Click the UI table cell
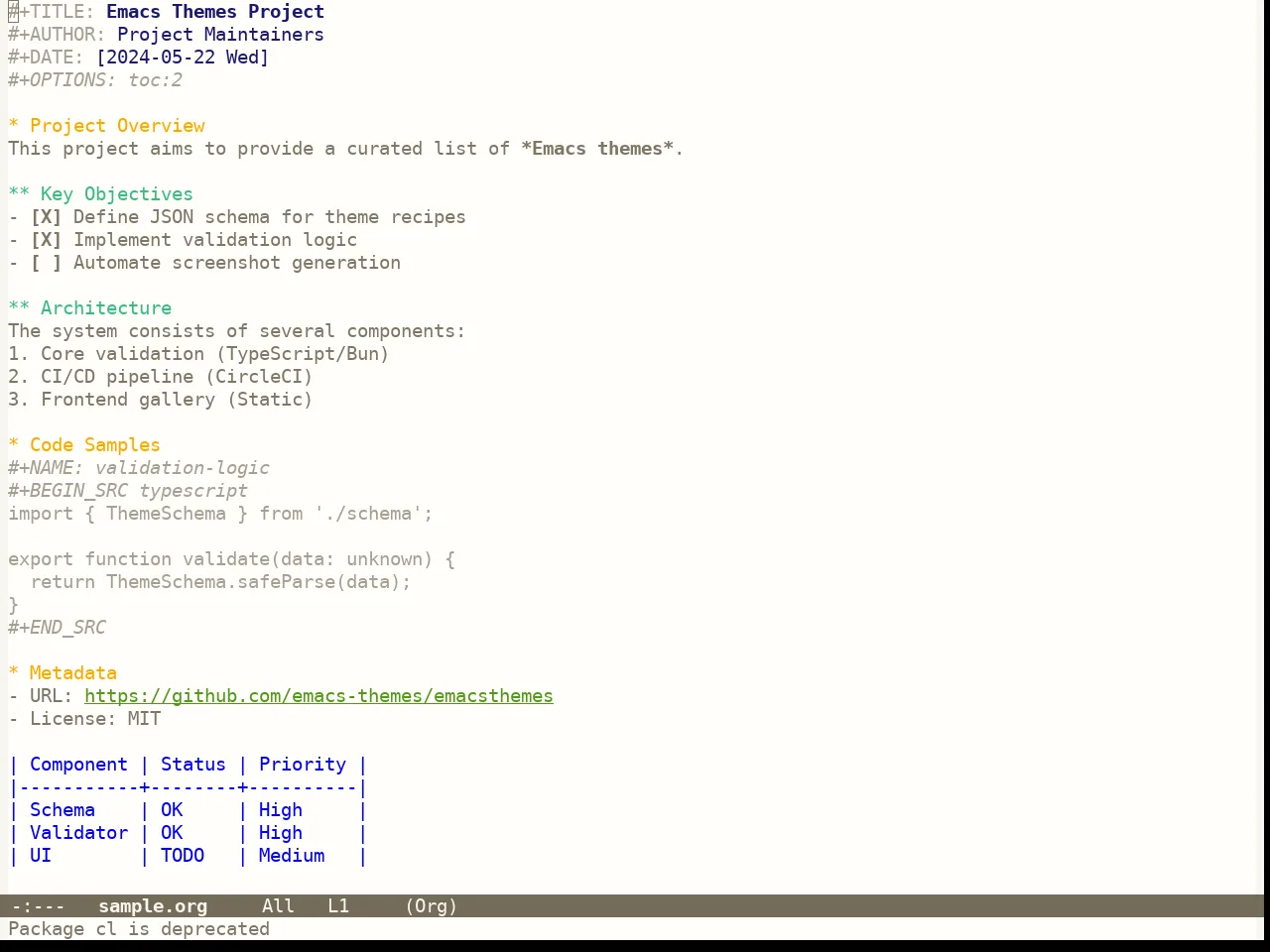 click(41, 856)
